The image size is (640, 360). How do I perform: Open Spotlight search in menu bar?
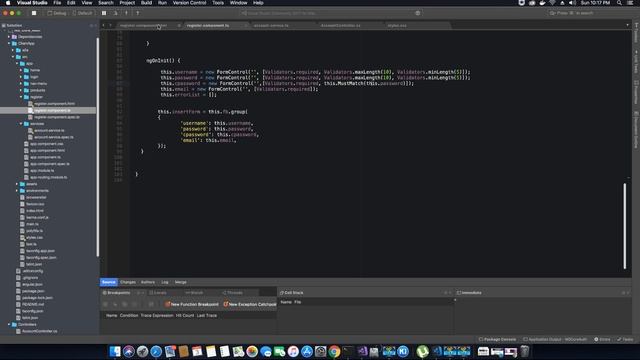point(619,3)
